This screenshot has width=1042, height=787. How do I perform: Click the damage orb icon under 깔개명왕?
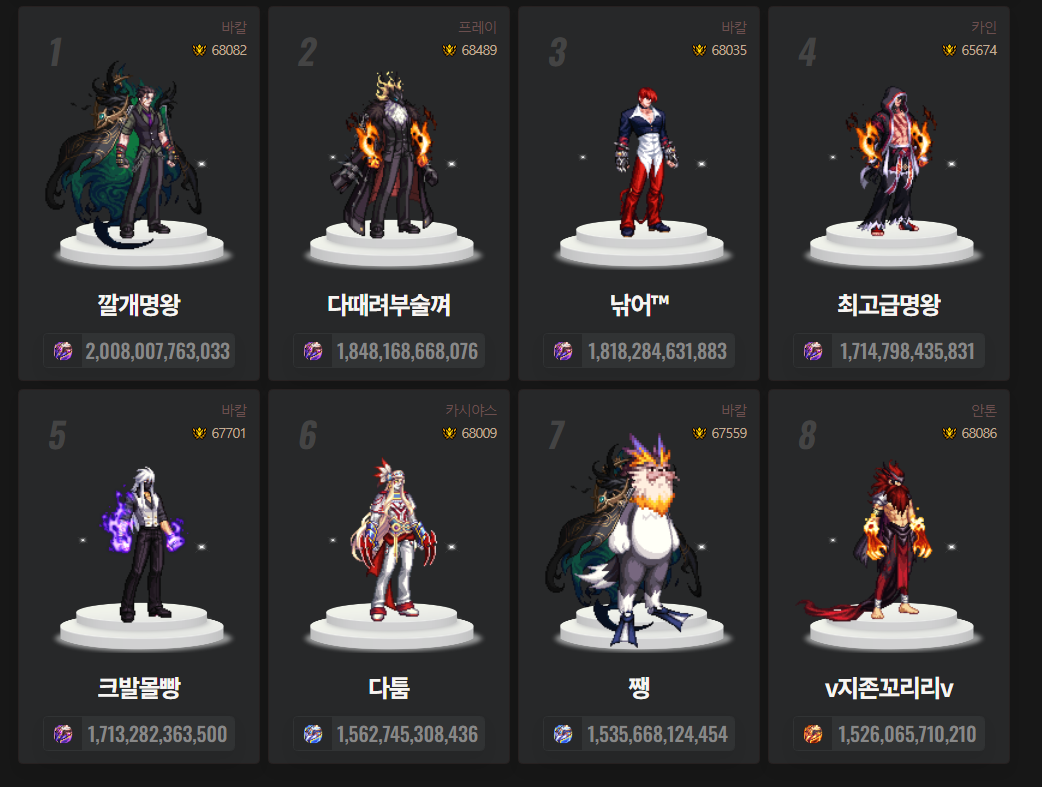[x=63, y=350]
